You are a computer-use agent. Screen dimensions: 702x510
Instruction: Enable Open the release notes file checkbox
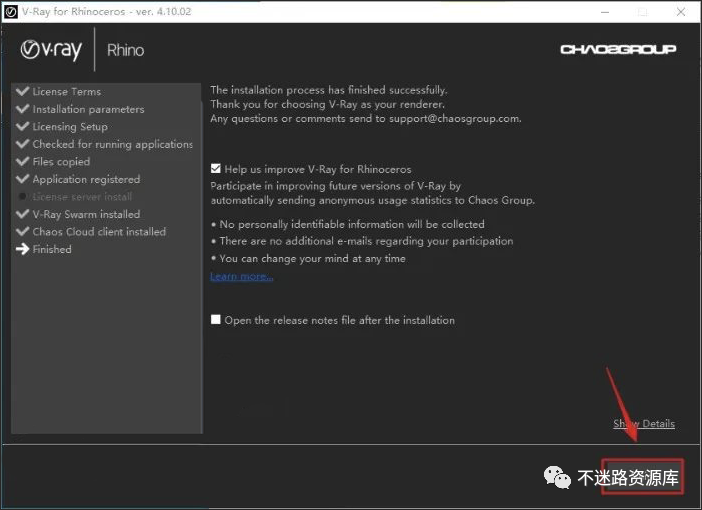215,319
